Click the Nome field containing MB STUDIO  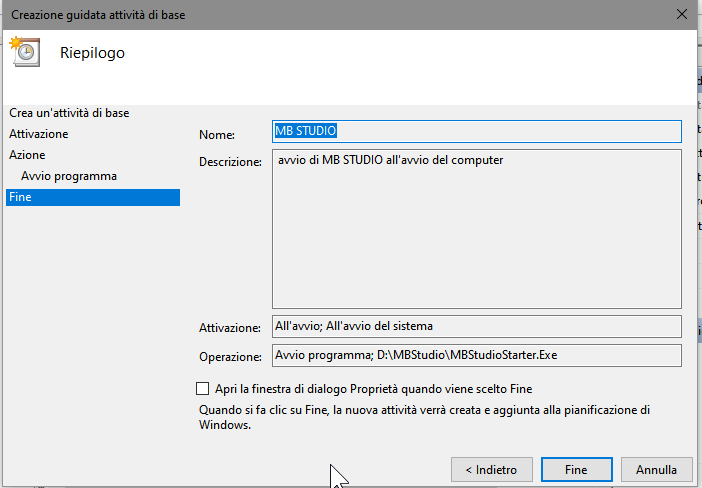pos(477,131)
